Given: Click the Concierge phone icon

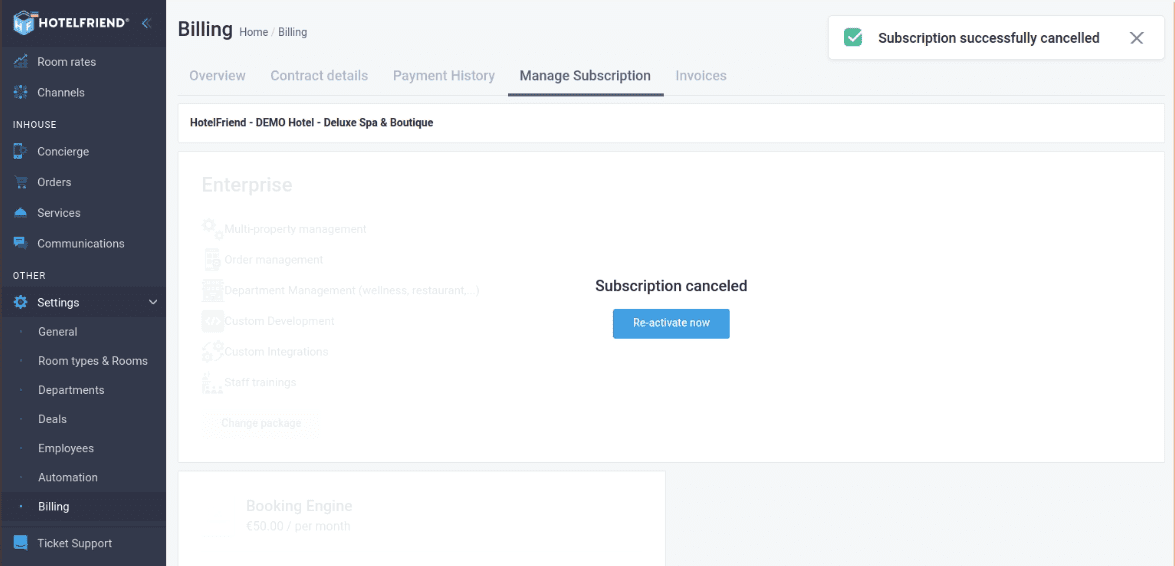Looking at the screenshot, I should click(21, 151).
